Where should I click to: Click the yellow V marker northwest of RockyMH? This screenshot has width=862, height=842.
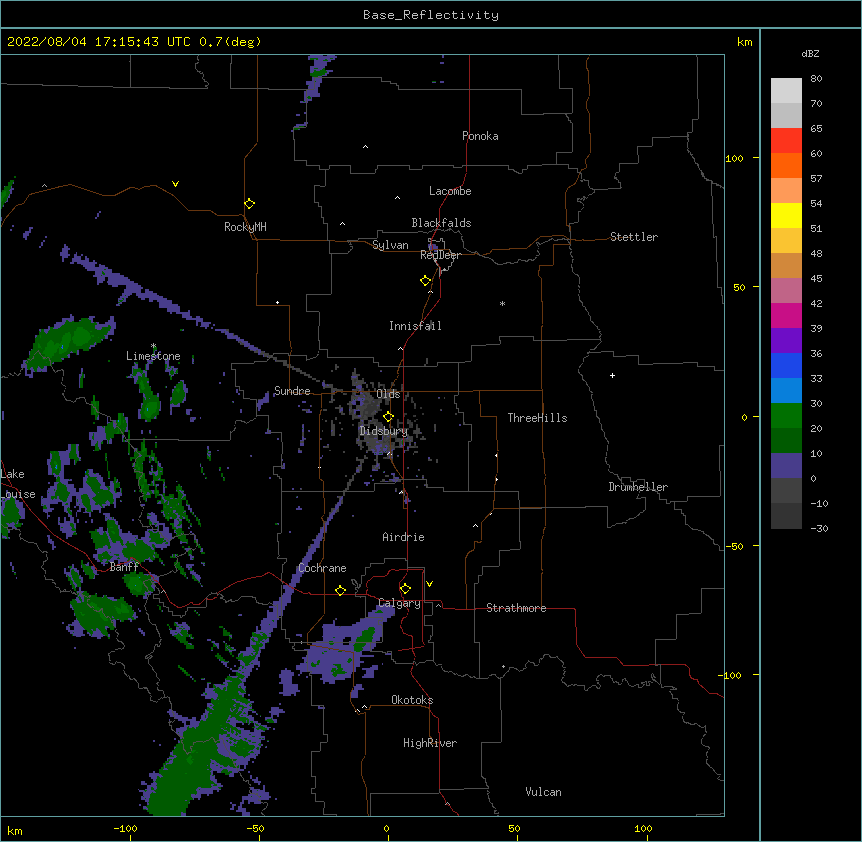175,184
